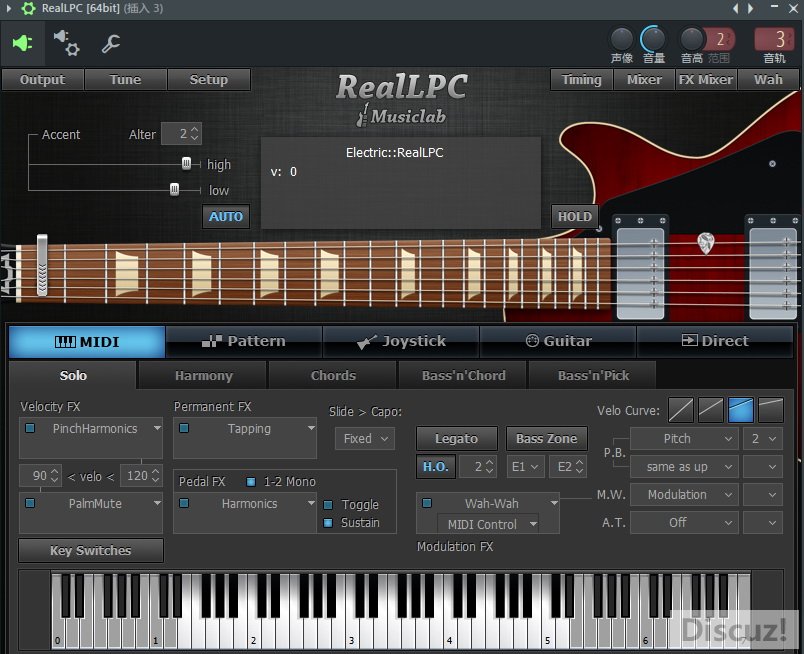
Task: Open the Harmony mode tab
Action: 203,376
